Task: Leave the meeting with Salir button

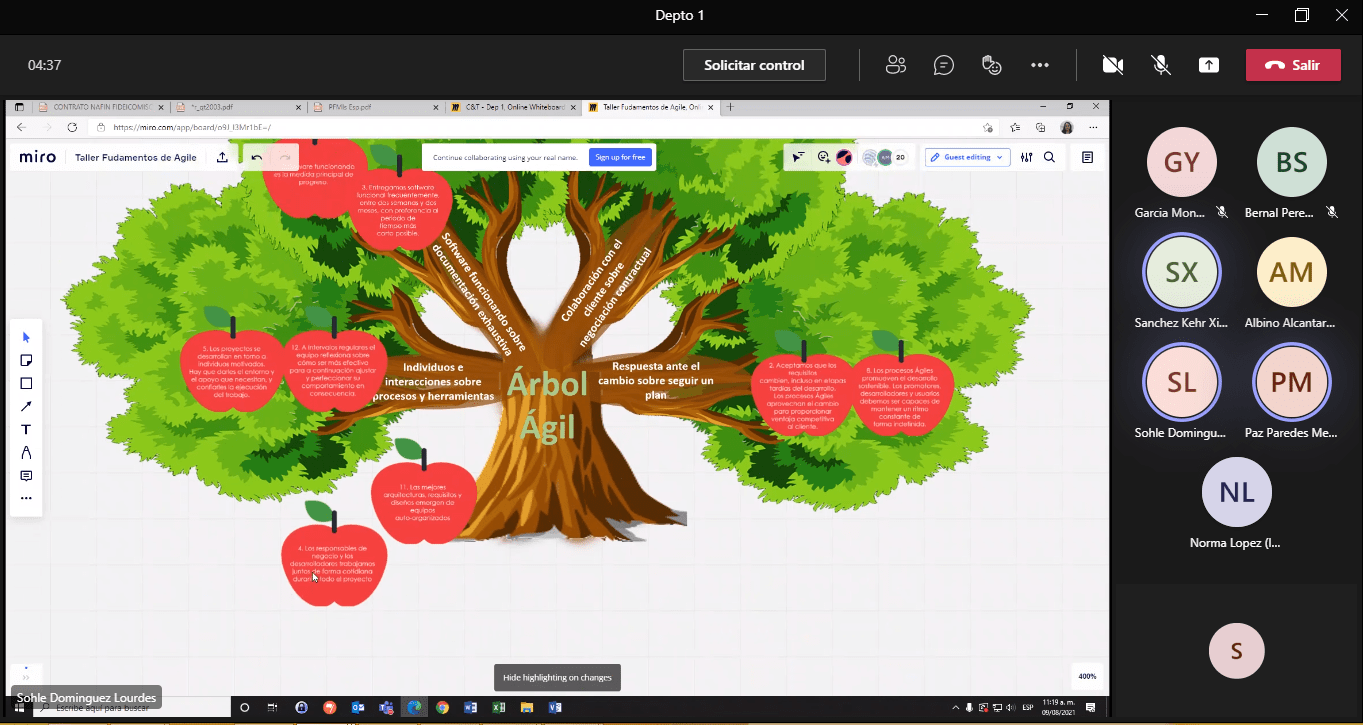Action: (x=1292, y=65)
